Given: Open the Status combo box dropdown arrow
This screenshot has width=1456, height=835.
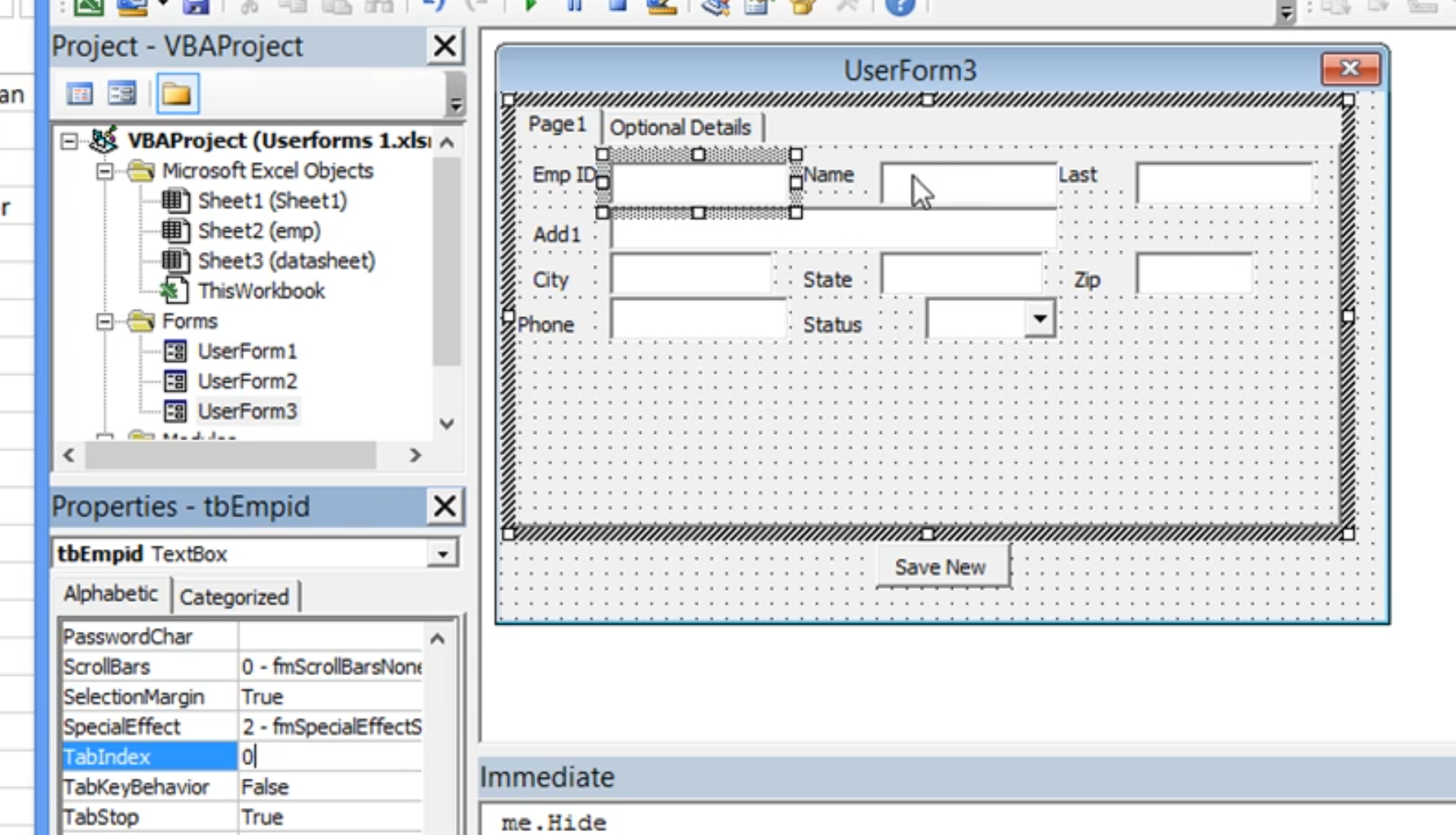Looking at the screenshot, I should 1039,318.
